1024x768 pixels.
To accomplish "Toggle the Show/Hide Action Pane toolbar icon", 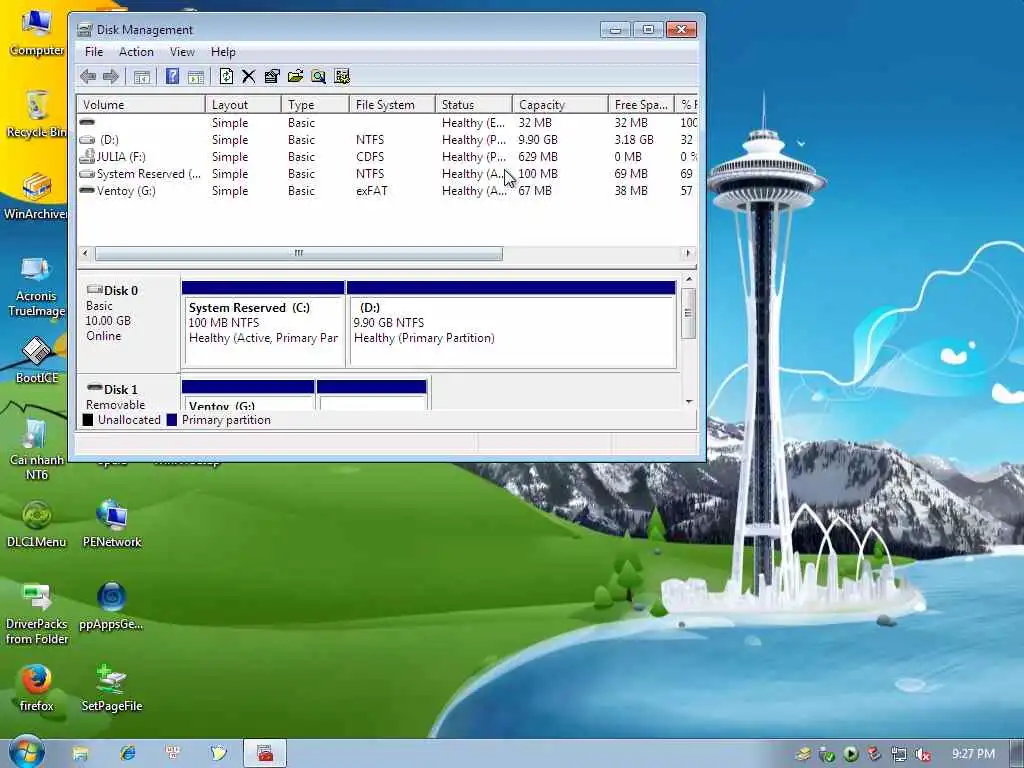I will click(x=196, y=76).
